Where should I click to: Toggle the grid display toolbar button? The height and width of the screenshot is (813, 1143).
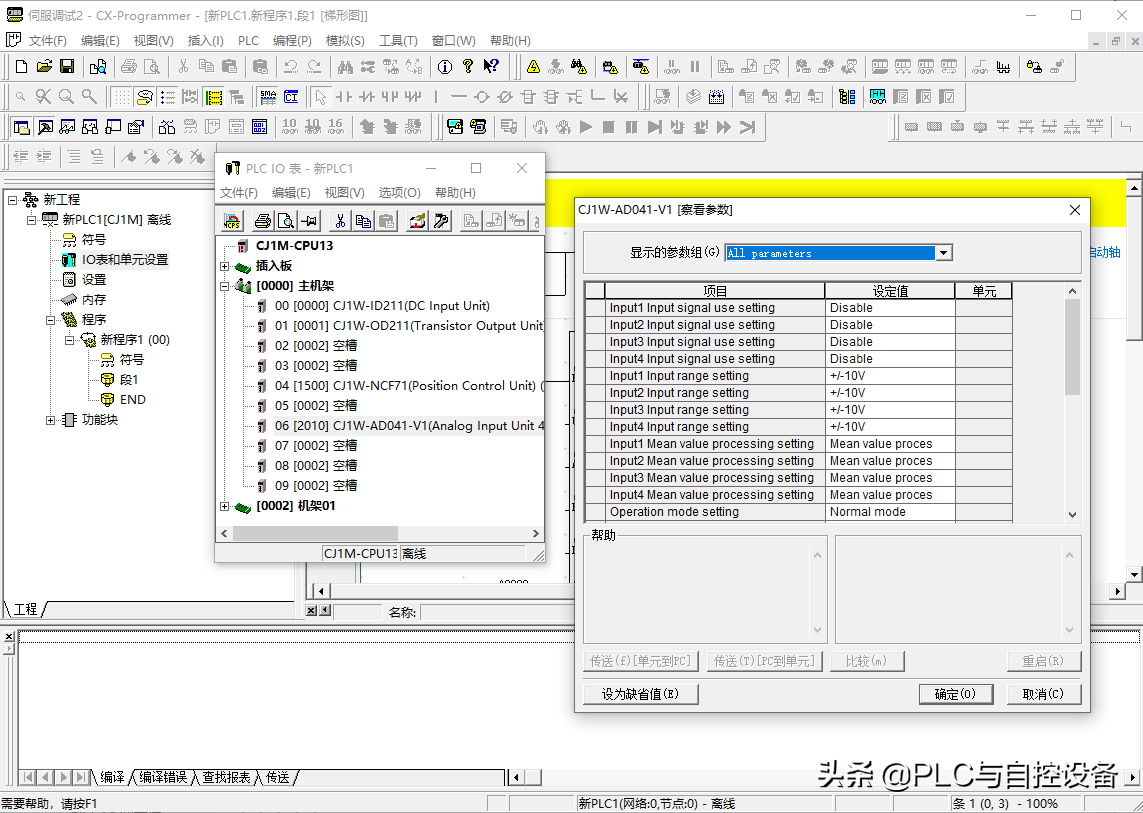pyautogui.click(x=121, y=97)
